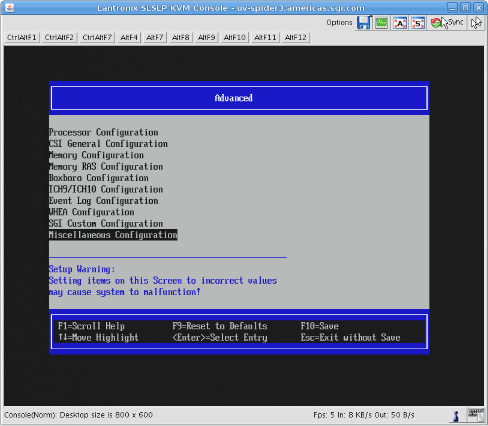Click the 'A' auto-adjust video icon
488x426 pixels.
[x=400, y=23]
